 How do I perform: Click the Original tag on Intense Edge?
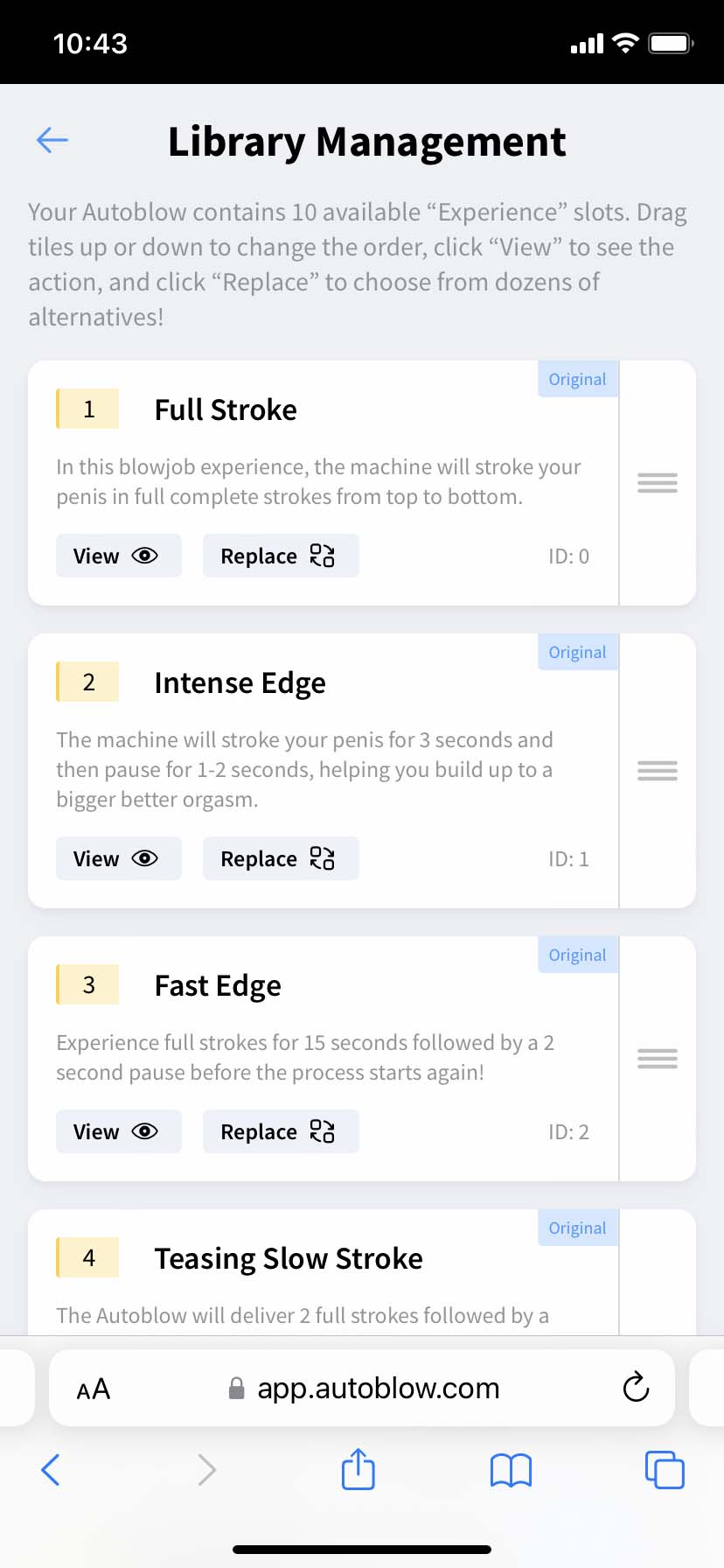click(577, 653)
